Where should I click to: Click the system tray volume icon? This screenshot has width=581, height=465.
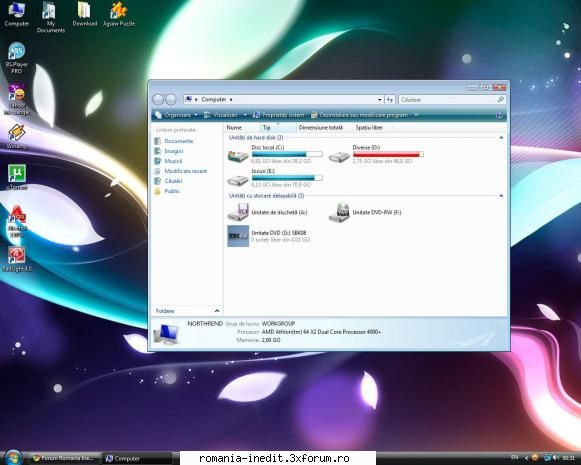556,458
